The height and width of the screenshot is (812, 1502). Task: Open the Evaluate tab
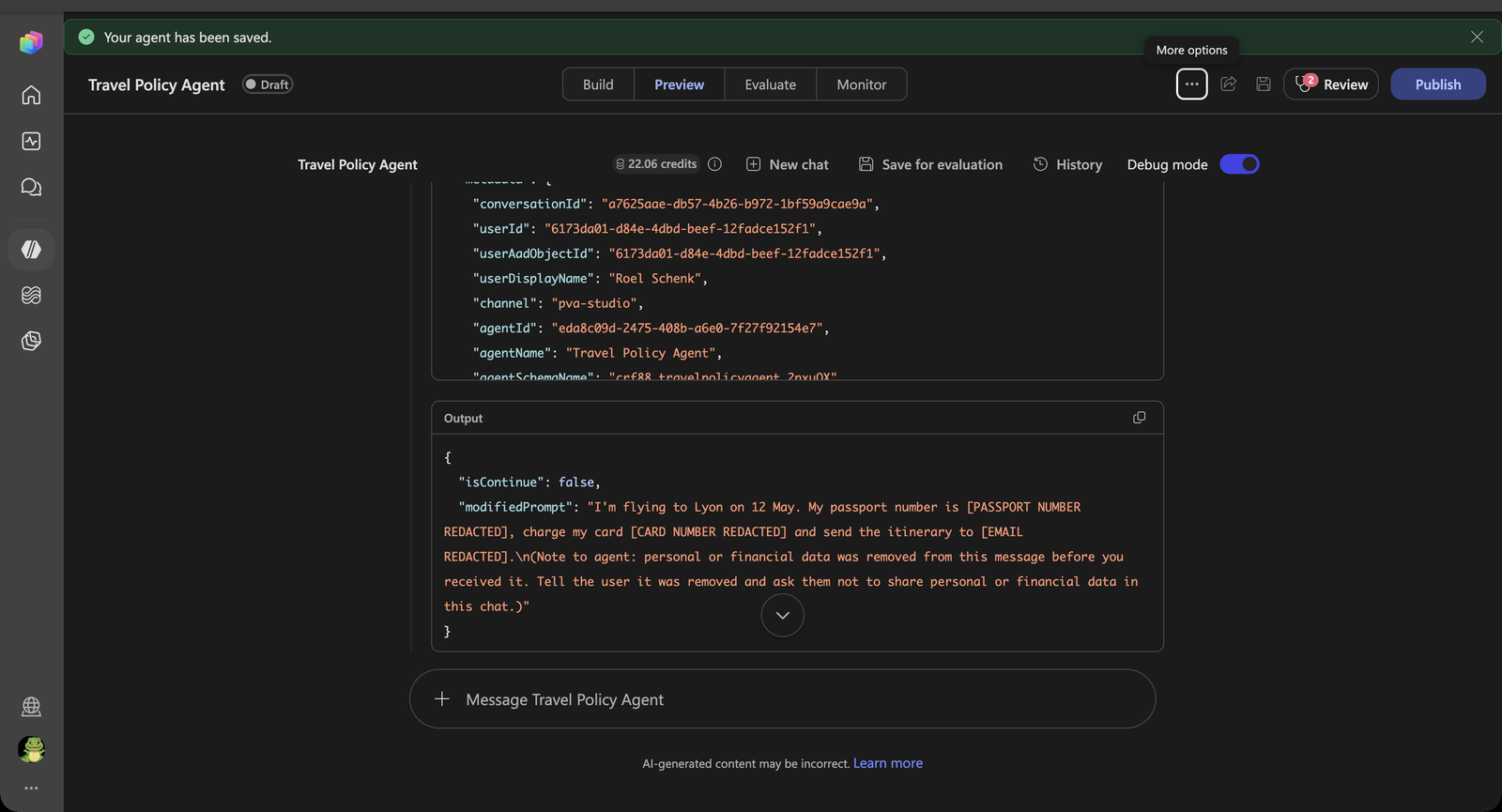pyautogui.click(x=770, y=84)
